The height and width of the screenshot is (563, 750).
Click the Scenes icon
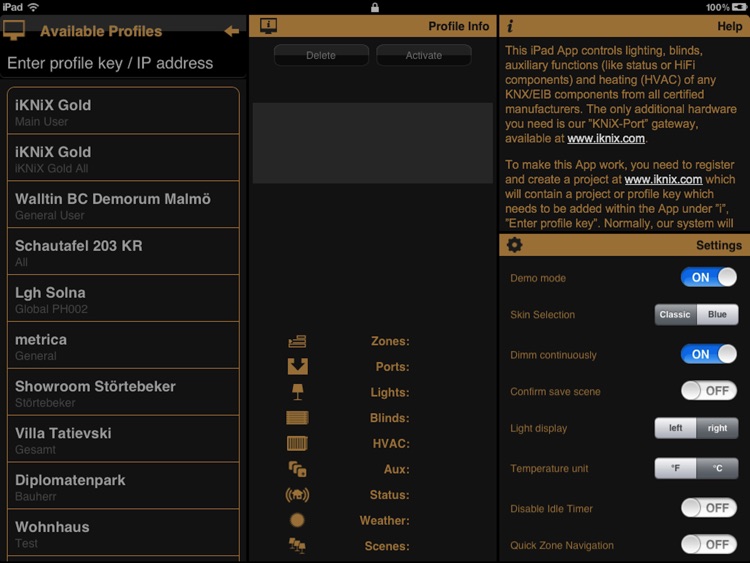pos(297,546)
